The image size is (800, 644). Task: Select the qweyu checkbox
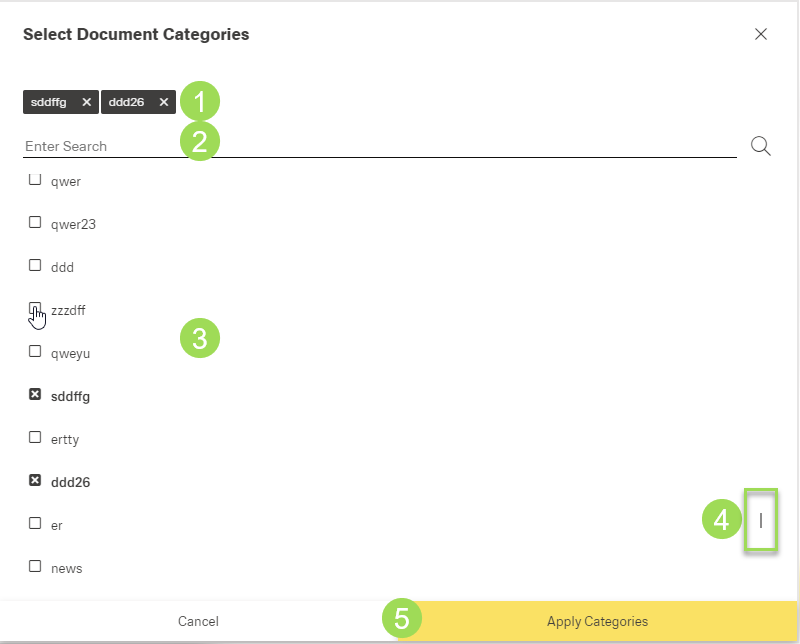click(35, 352)
